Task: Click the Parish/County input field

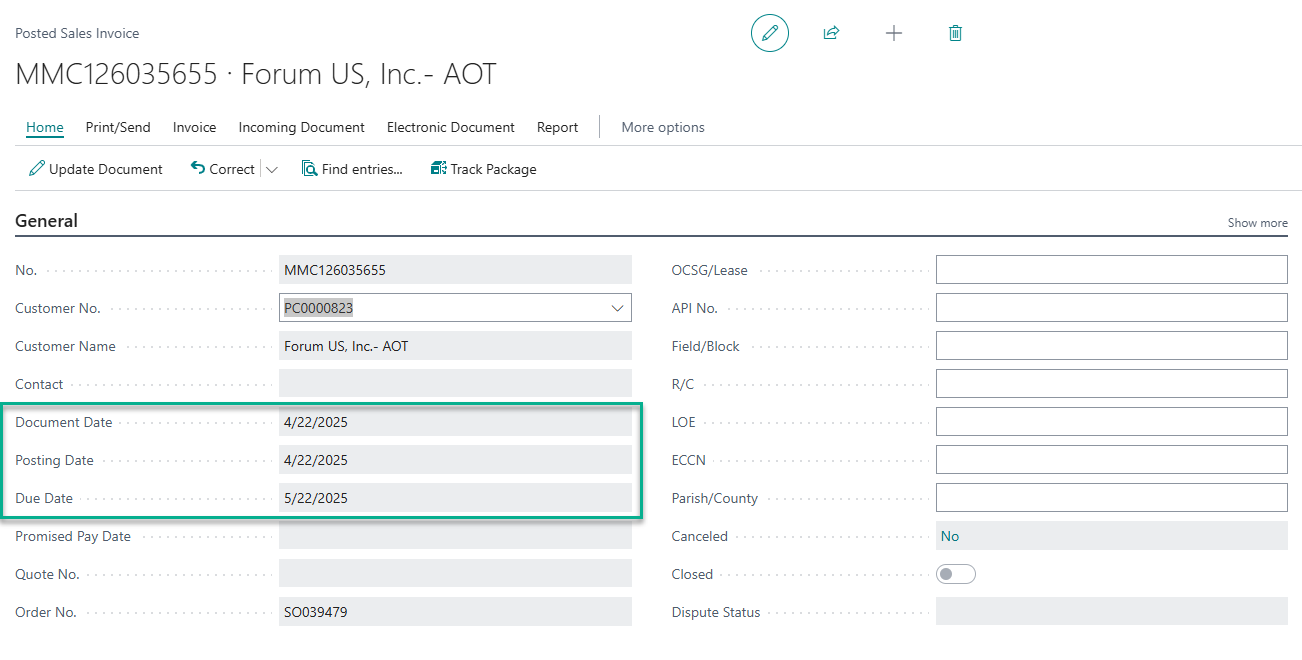Action: click(1112, 498)
